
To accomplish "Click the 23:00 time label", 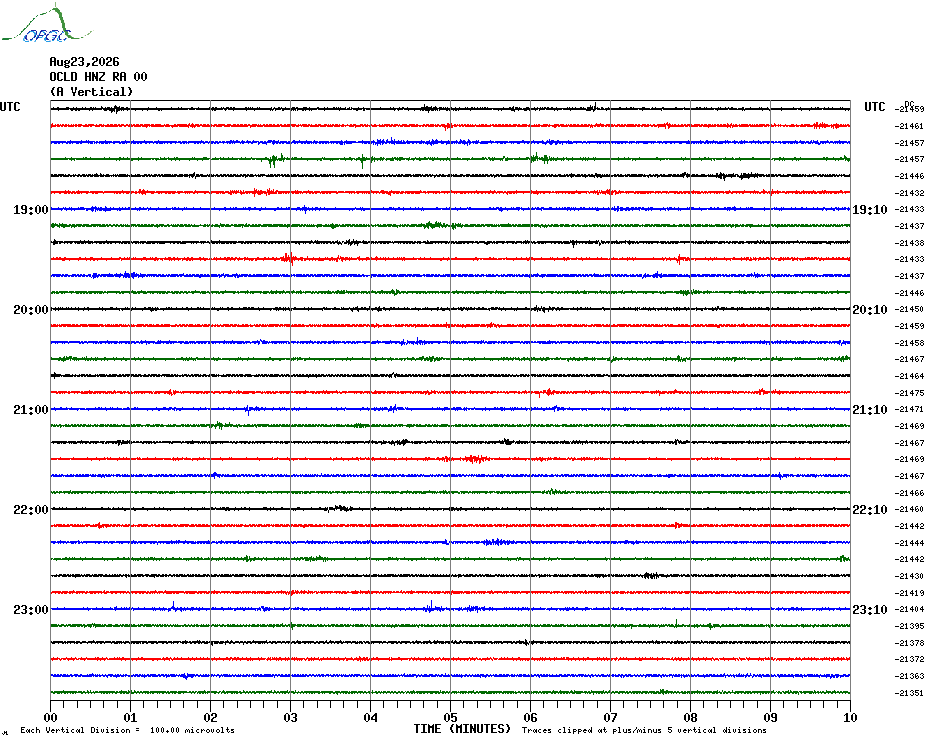I will click(31, 609).
